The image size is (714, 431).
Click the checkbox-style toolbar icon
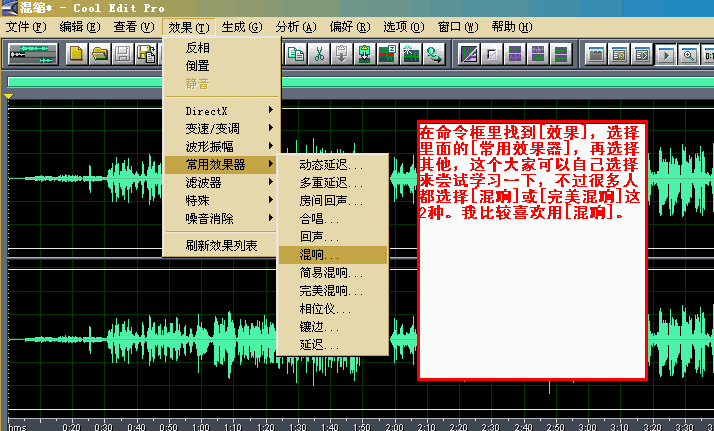click(492, 55)
